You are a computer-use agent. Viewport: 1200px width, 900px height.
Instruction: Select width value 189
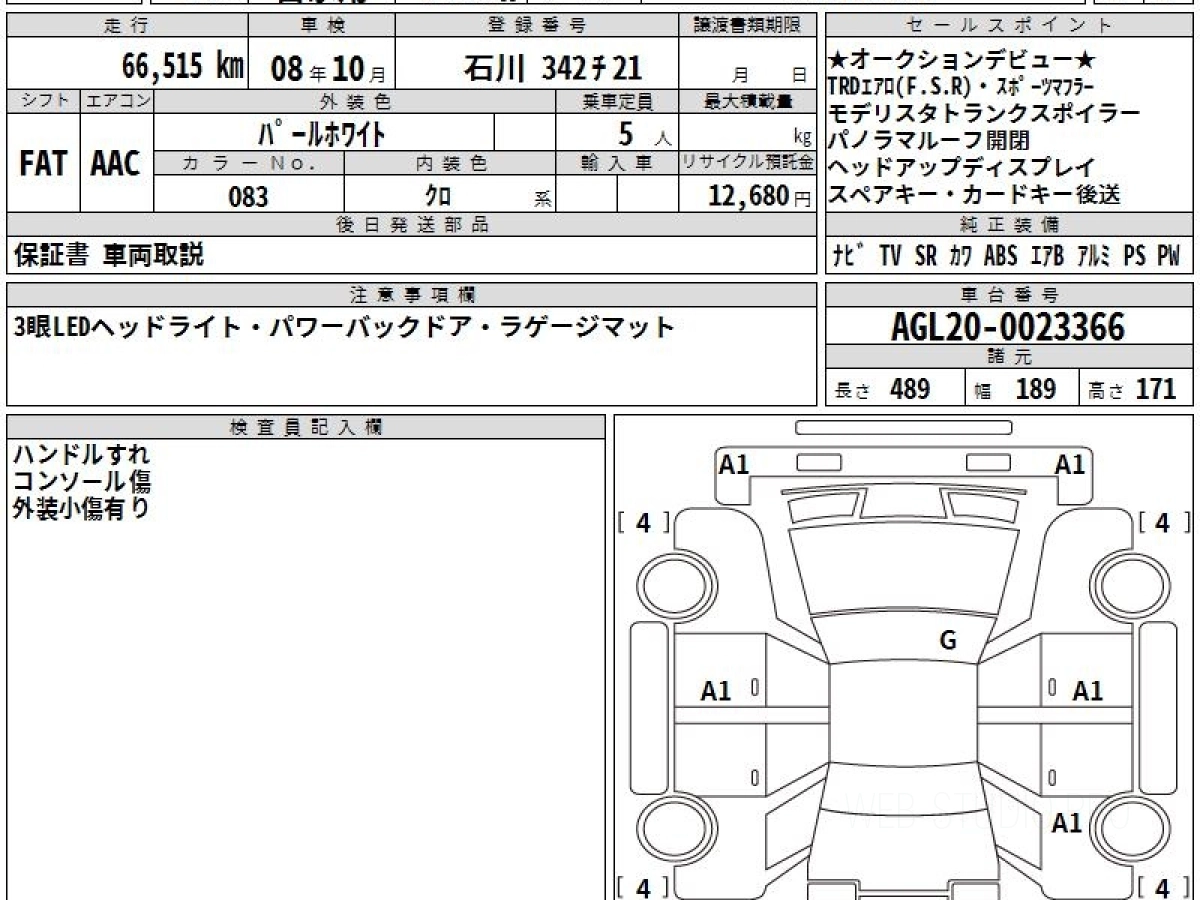click(1035, 389)
